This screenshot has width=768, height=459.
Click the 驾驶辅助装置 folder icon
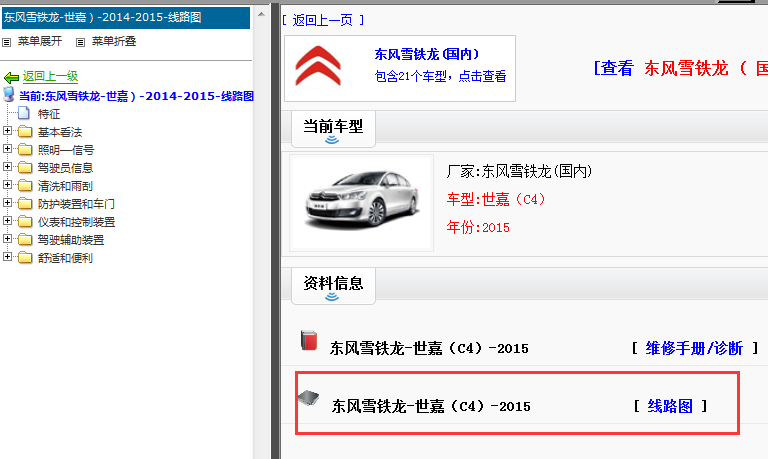(x=25, y=240)
